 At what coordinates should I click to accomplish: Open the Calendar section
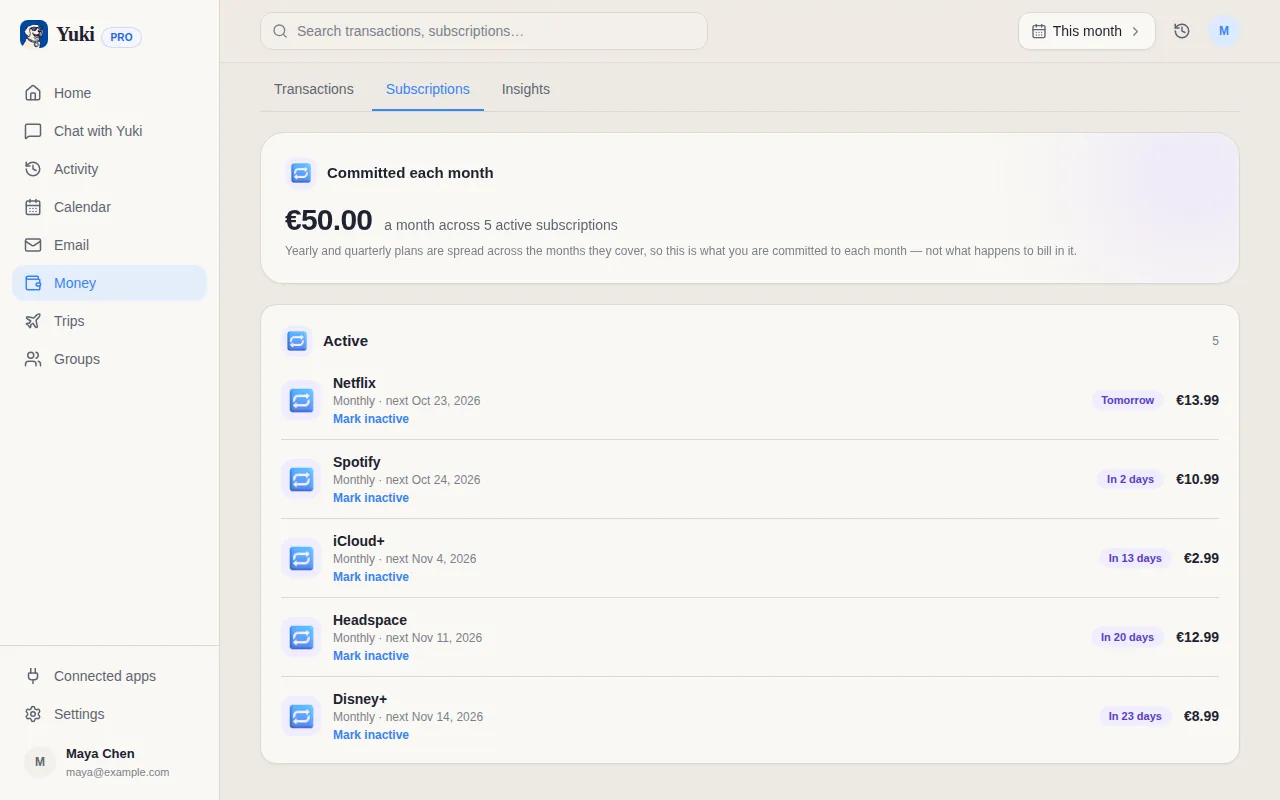109,207
